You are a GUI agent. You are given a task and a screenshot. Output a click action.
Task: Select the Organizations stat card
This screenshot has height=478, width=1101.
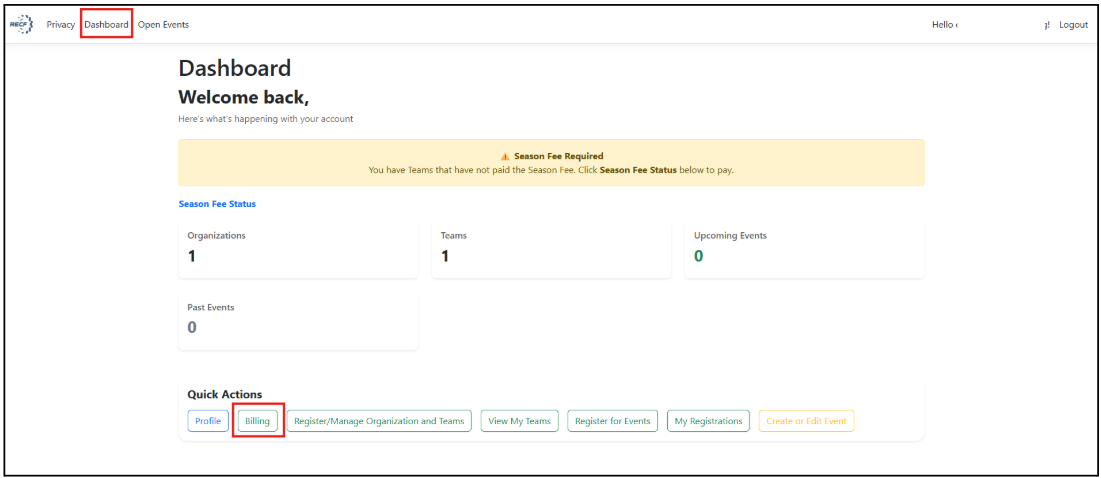298,250
